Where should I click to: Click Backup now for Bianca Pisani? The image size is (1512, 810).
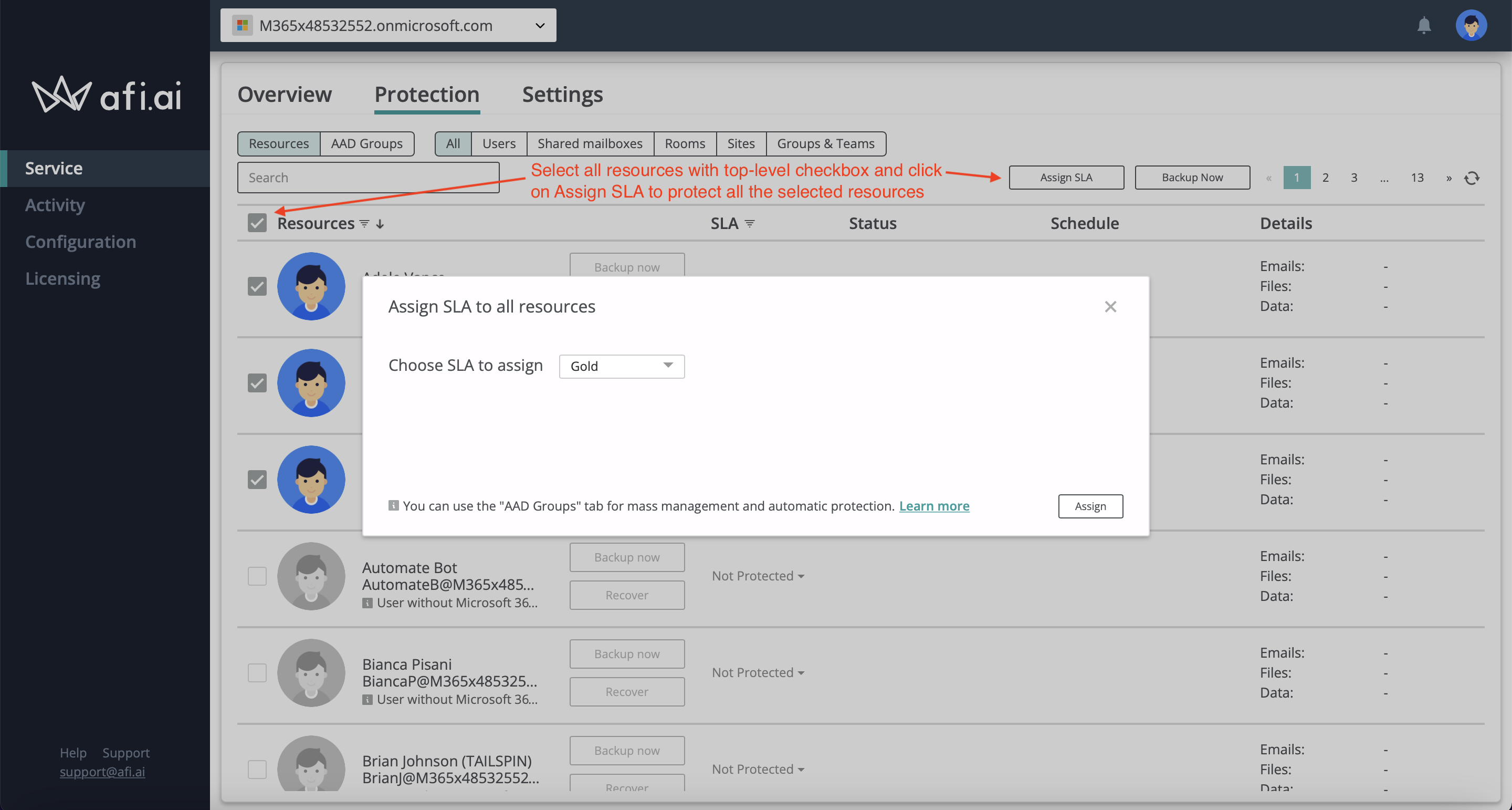coord(627,655)
